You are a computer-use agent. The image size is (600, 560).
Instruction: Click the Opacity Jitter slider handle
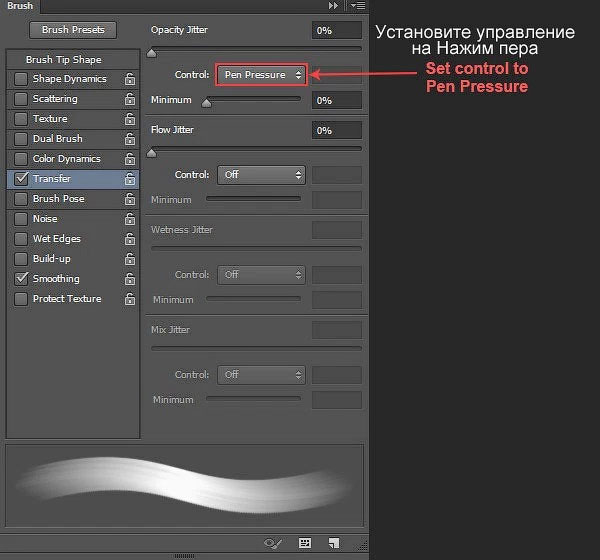coord(152,53)
